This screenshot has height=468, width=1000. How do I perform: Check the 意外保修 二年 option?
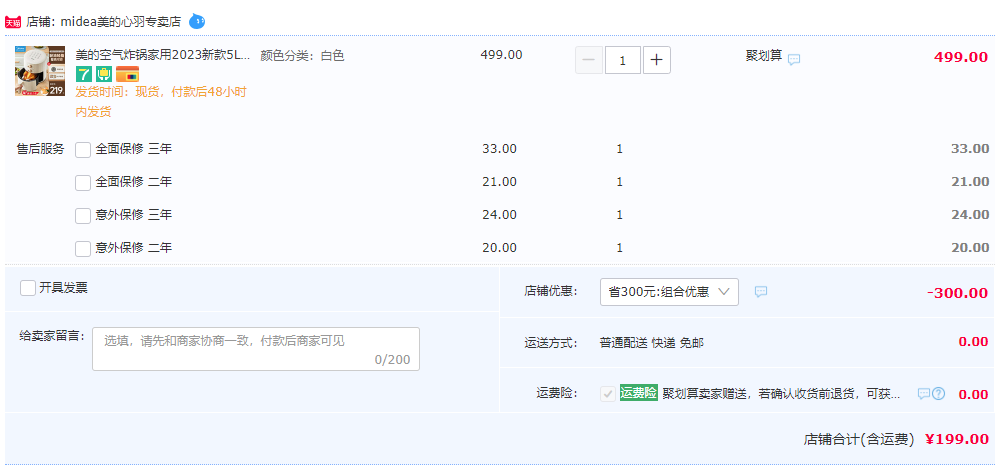[x=83, y=249]
